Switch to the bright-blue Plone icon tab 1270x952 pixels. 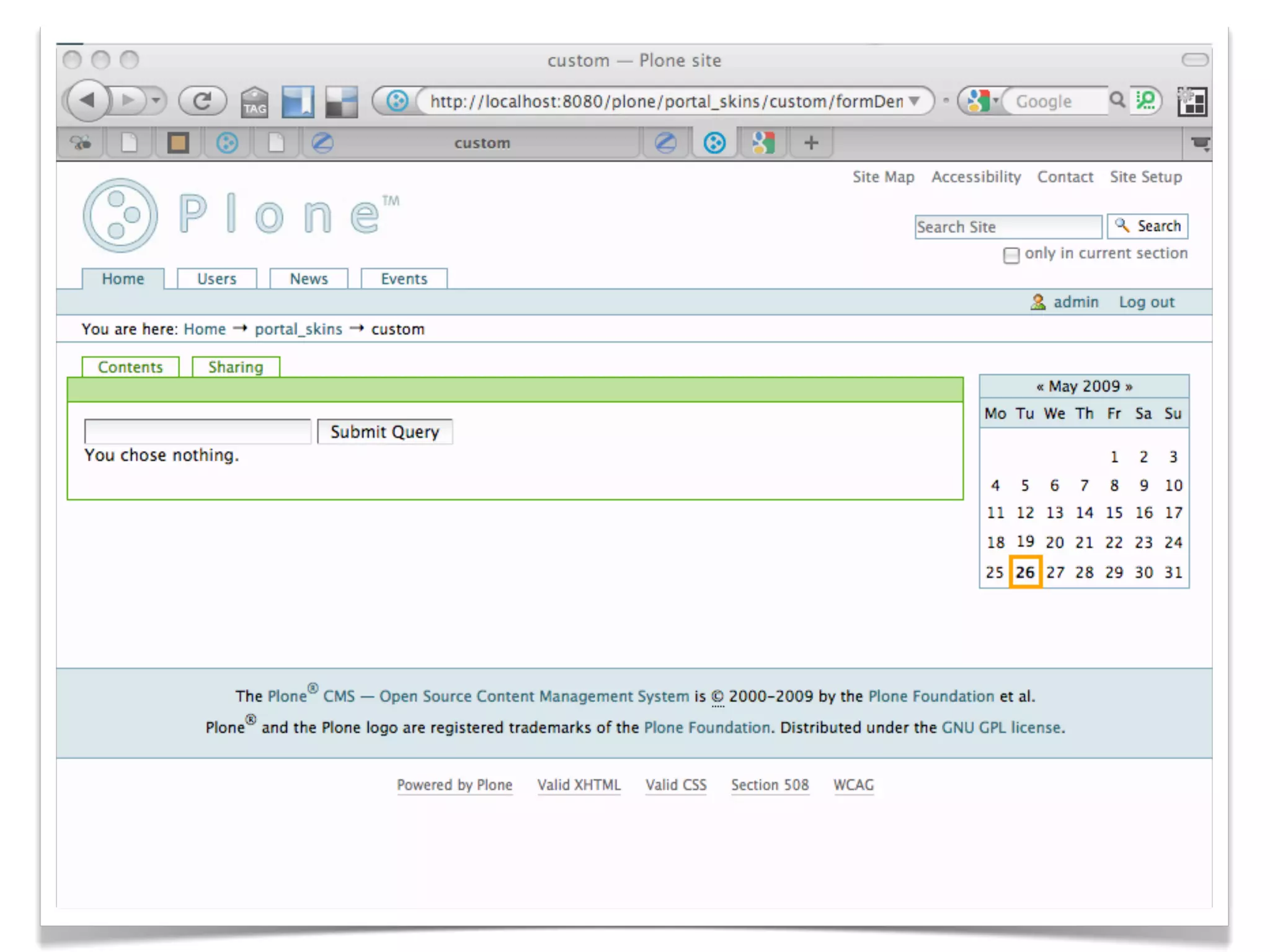714,143
